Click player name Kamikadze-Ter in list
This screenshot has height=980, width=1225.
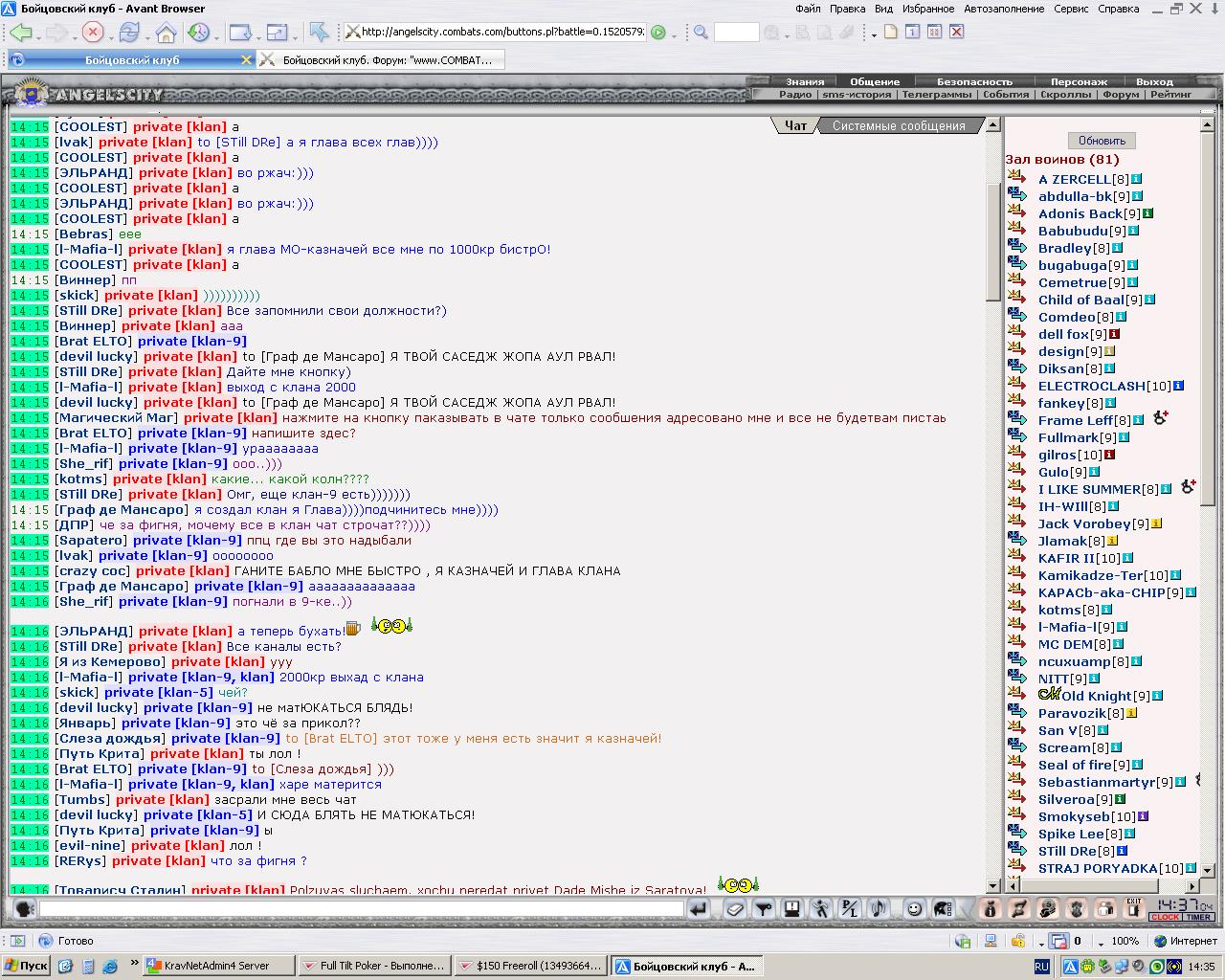pos(1090,575)
